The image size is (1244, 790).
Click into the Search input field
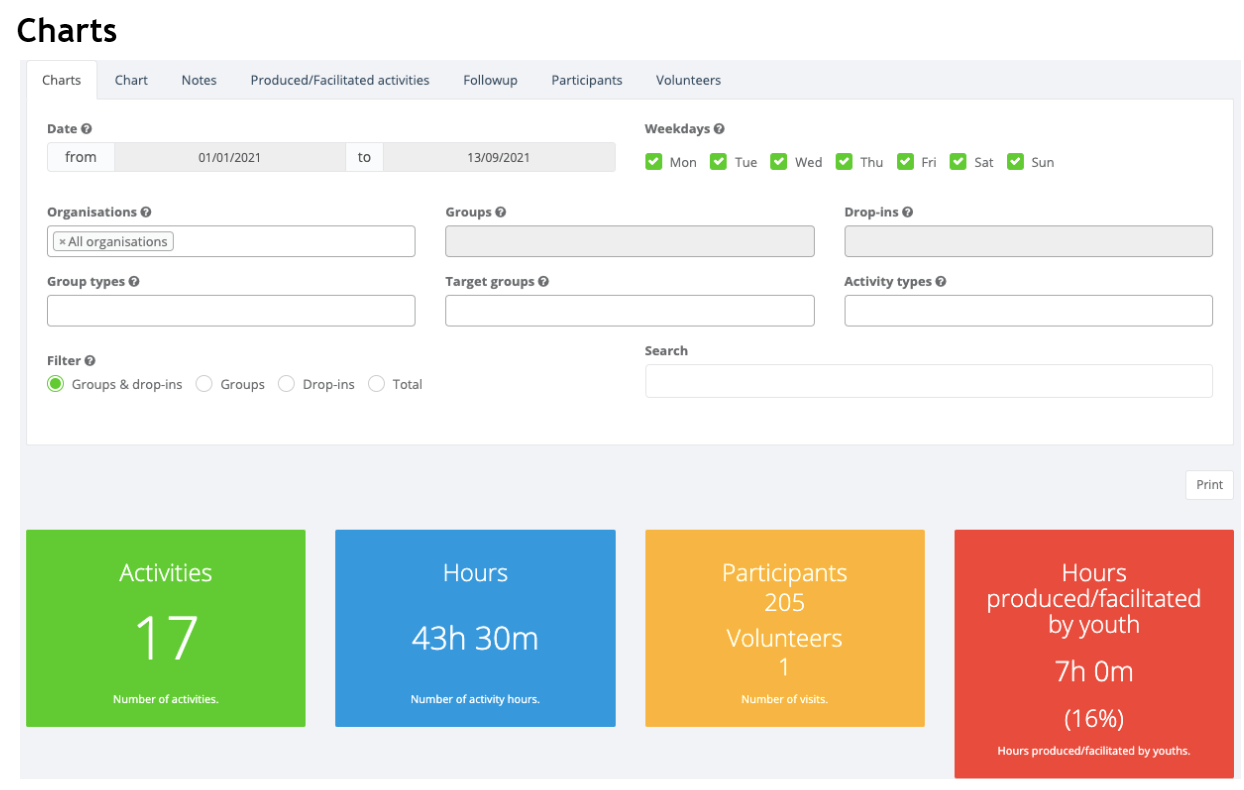pyautogui.click(x=929, y=381)
